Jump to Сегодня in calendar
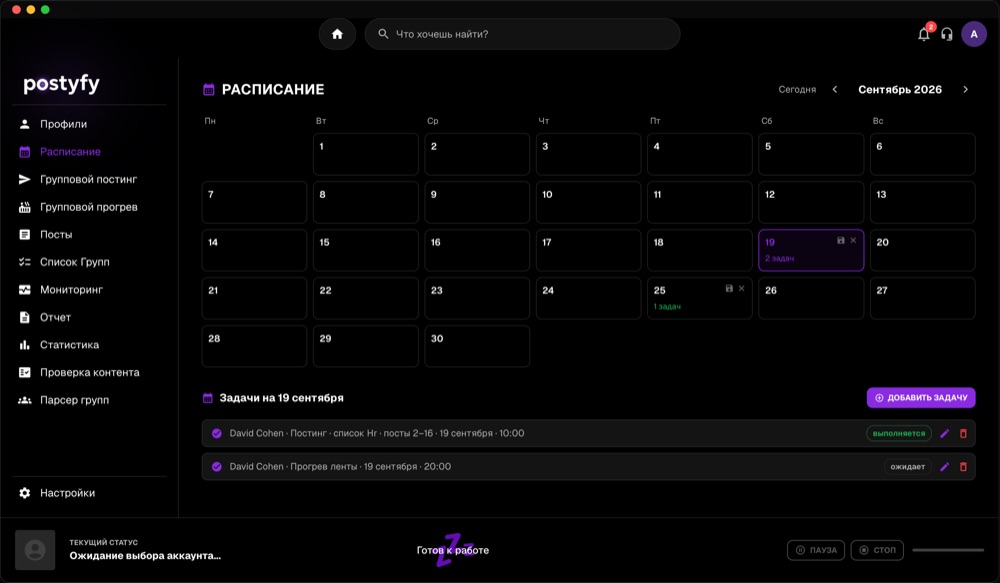This screenshot has height=583, width=1000. pyautogui.click(x=797, y=89)
